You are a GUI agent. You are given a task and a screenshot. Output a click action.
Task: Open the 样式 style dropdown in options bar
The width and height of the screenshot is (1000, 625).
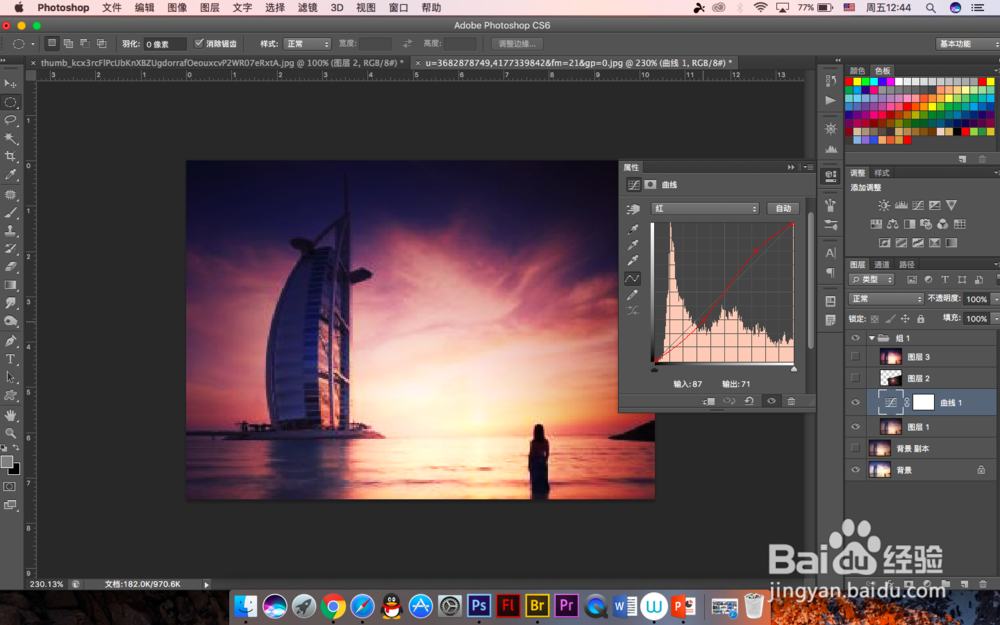[x=307, y=44]
